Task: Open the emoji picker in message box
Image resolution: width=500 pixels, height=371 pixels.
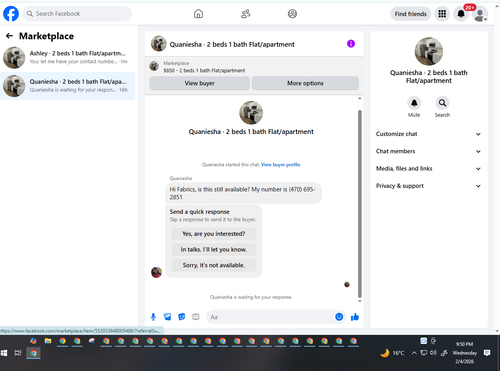Action: click(x=339, y=317)
